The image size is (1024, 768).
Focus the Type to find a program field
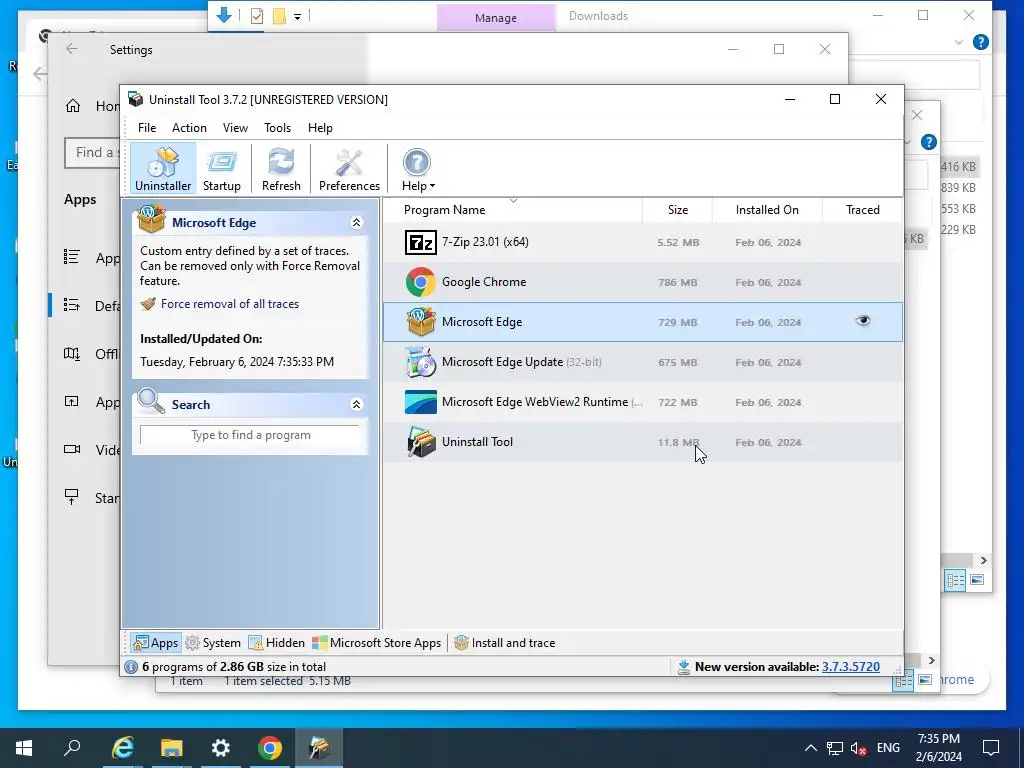click(x=250, y=435)
